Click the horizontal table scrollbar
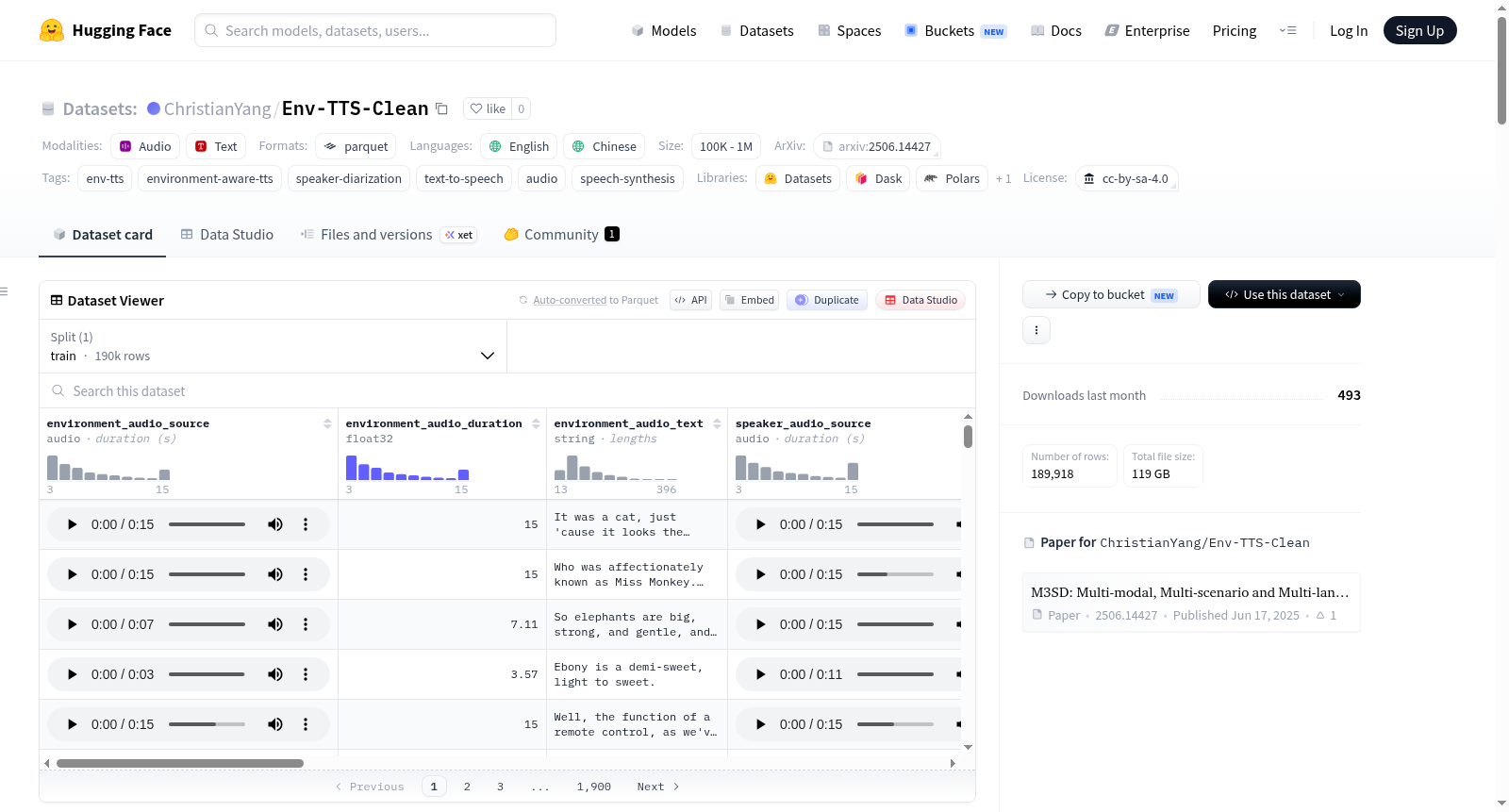The image size is (1509, 812). click(x=180, y=763)
